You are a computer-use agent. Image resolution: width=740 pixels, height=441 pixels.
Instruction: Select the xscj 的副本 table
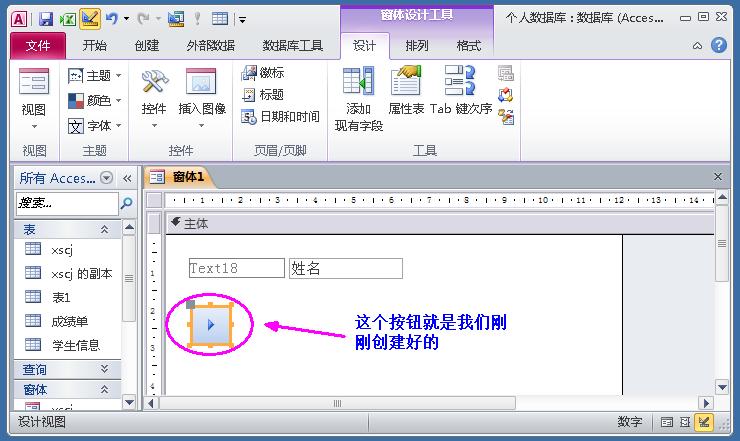pyautogui.click(x=68, y=273)
